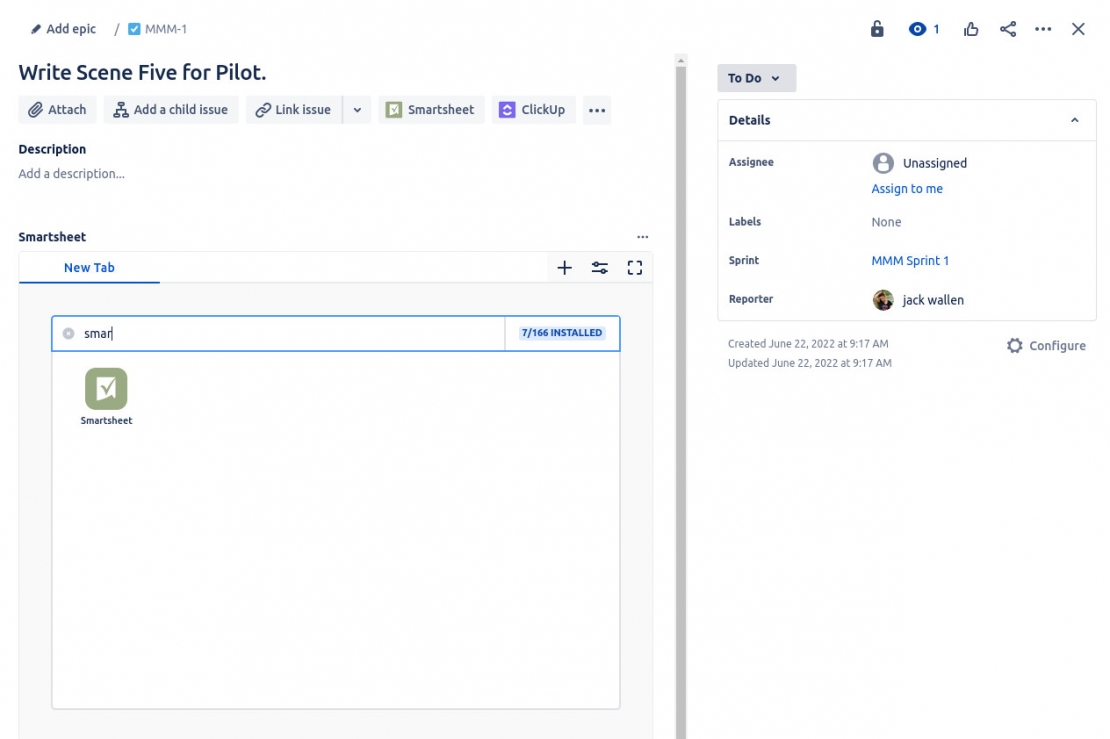Open Smartsheet section ellipsis menu
The height and width of the screenshot is (739, 1110).
[642, 236]
